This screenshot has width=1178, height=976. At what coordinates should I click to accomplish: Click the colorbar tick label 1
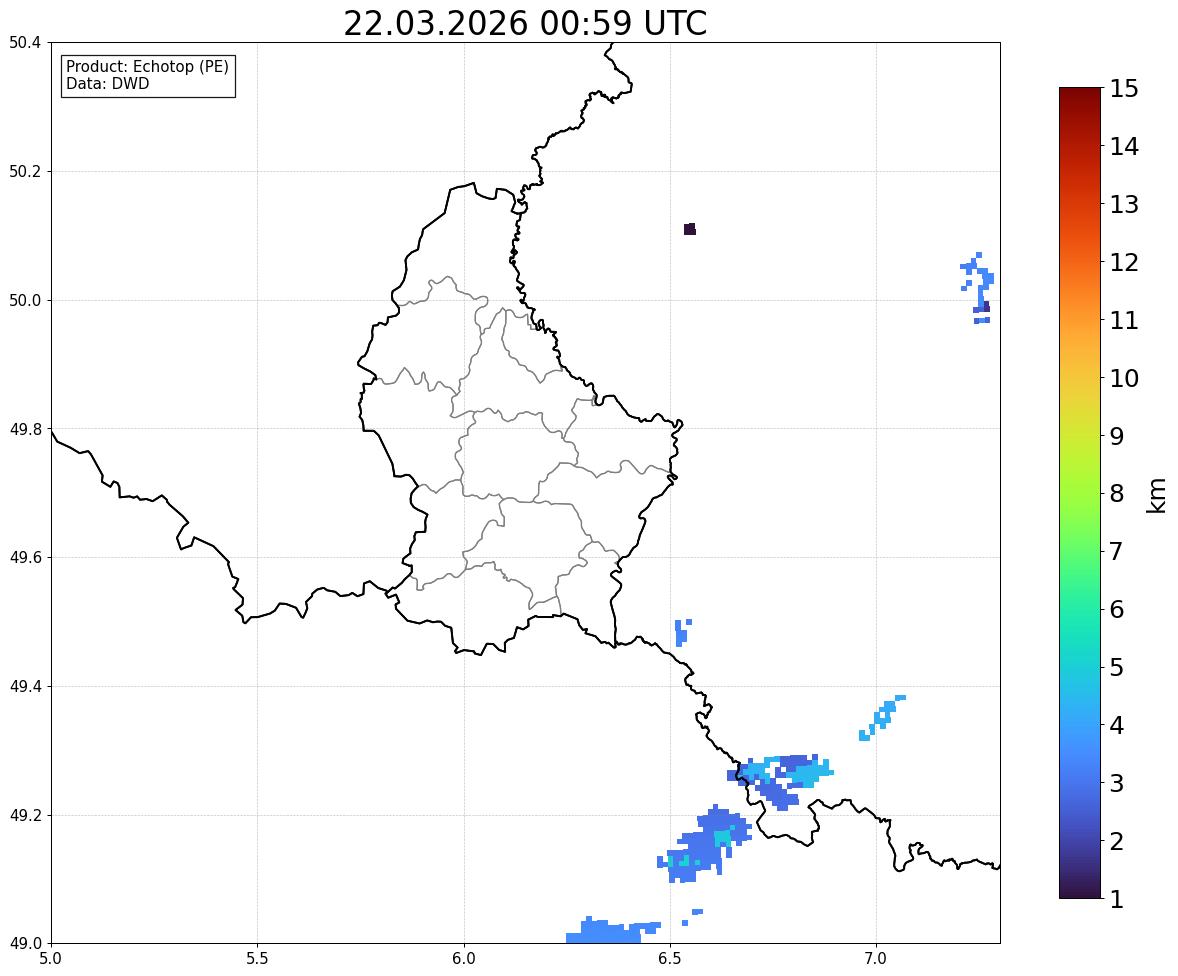[1117, 899]
